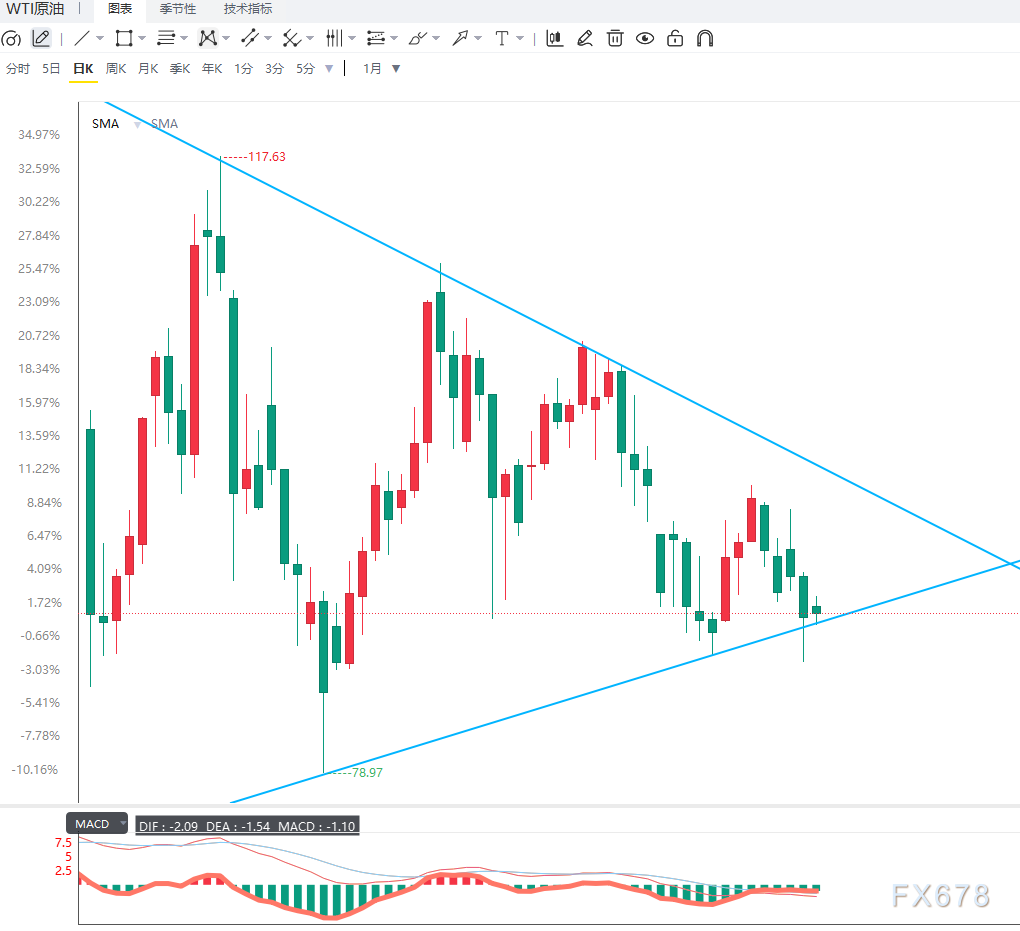Screen dimensions: 1020x931
Task: Click the trash delete drawings icon
Action: 615,38
